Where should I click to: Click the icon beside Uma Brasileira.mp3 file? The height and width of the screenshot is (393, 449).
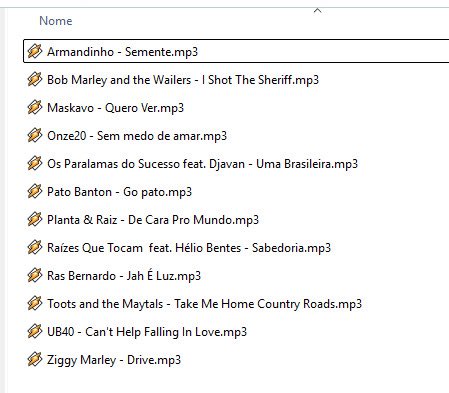[x=35, y=163]
